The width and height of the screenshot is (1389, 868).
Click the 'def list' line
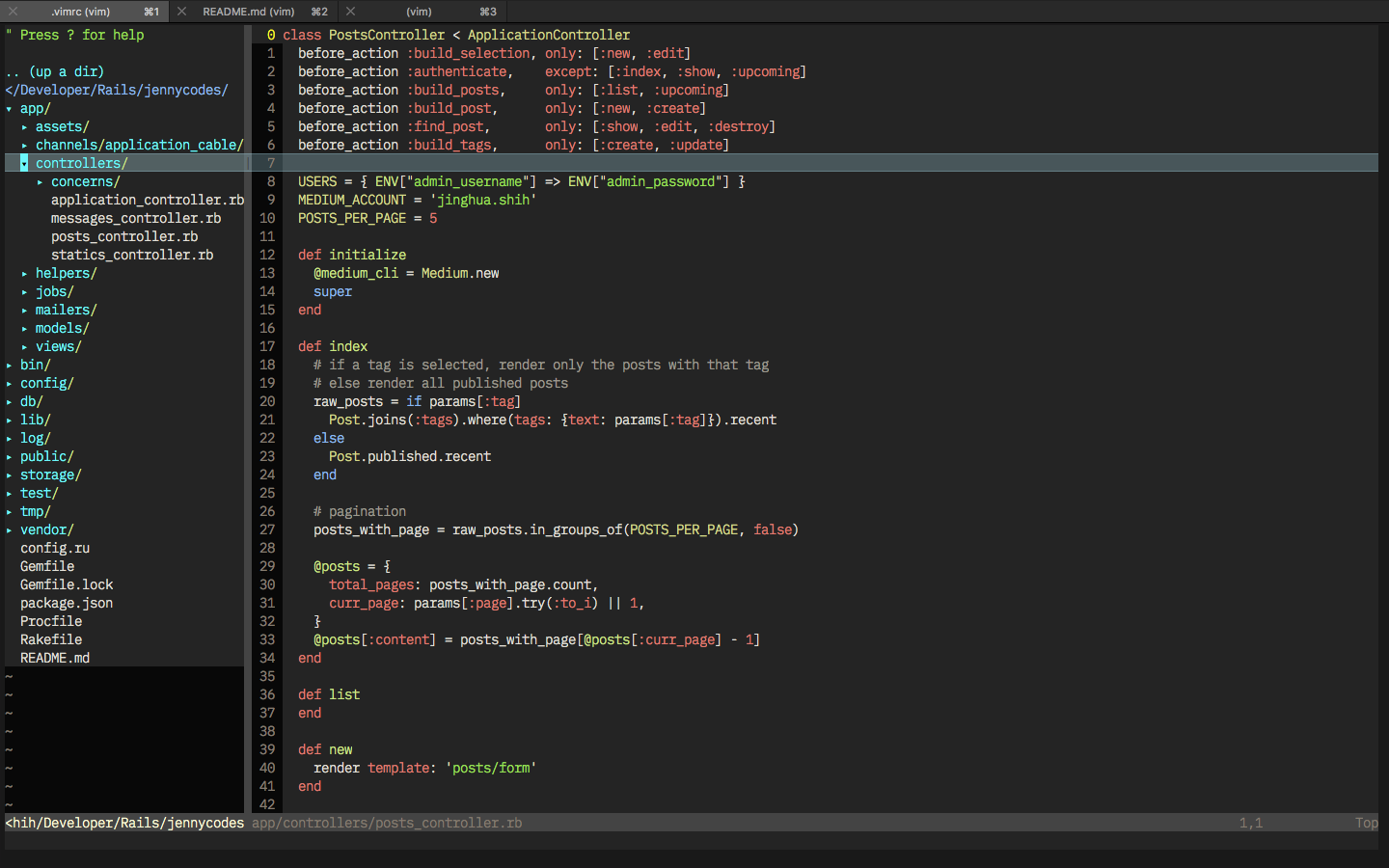[x=329, y=695]
